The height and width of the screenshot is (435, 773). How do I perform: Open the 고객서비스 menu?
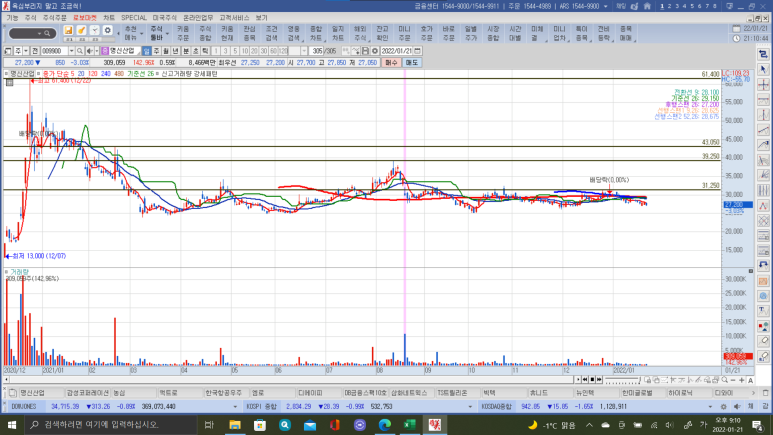(234, 18)
